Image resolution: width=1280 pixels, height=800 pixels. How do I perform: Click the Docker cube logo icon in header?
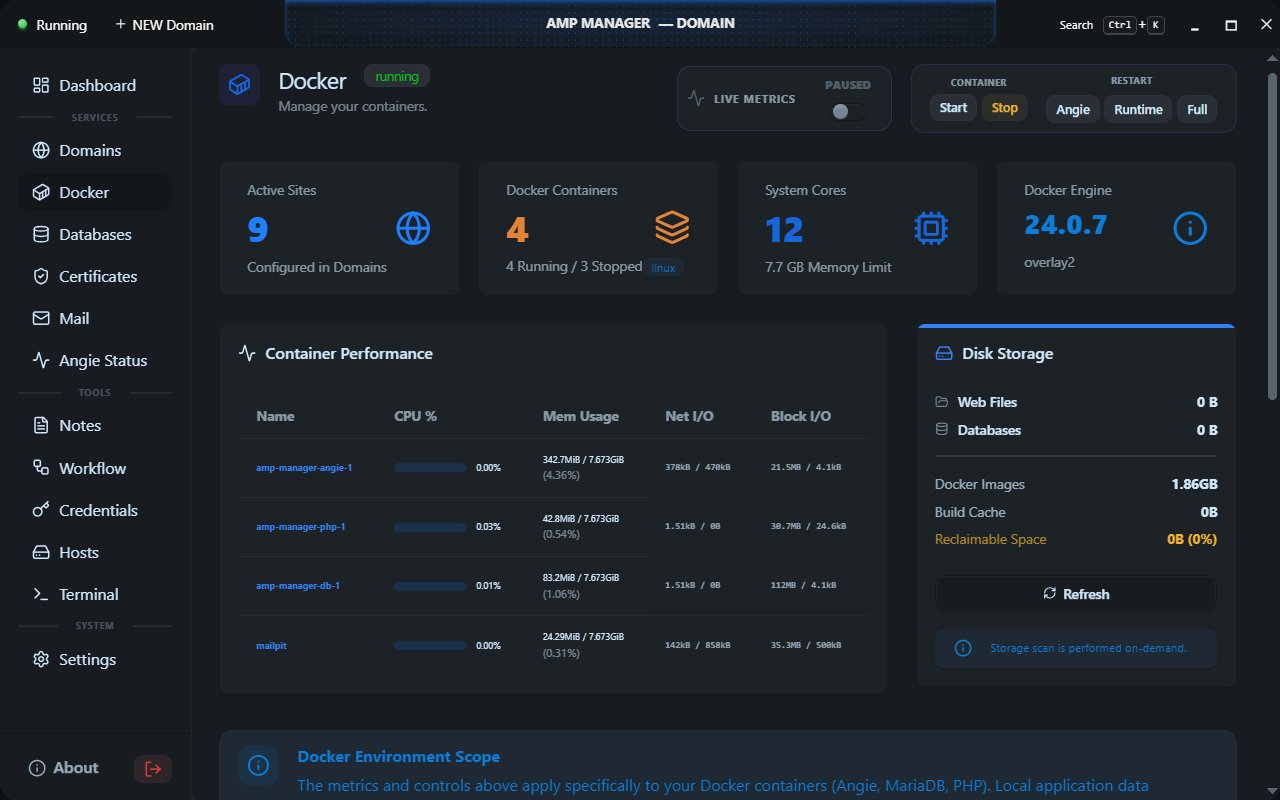tap(240, 85)
